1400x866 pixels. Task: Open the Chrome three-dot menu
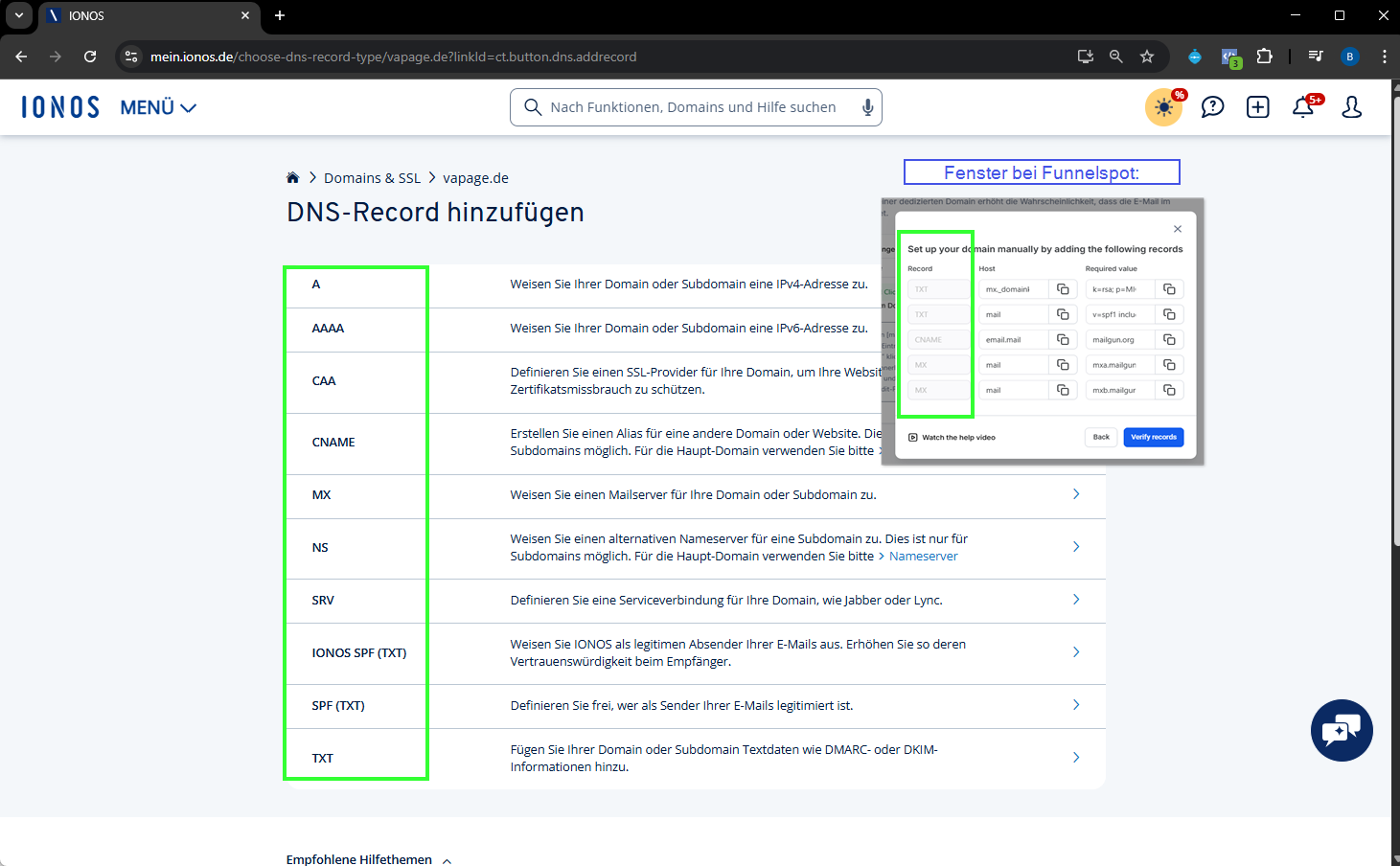click(x=1385, y=57)
